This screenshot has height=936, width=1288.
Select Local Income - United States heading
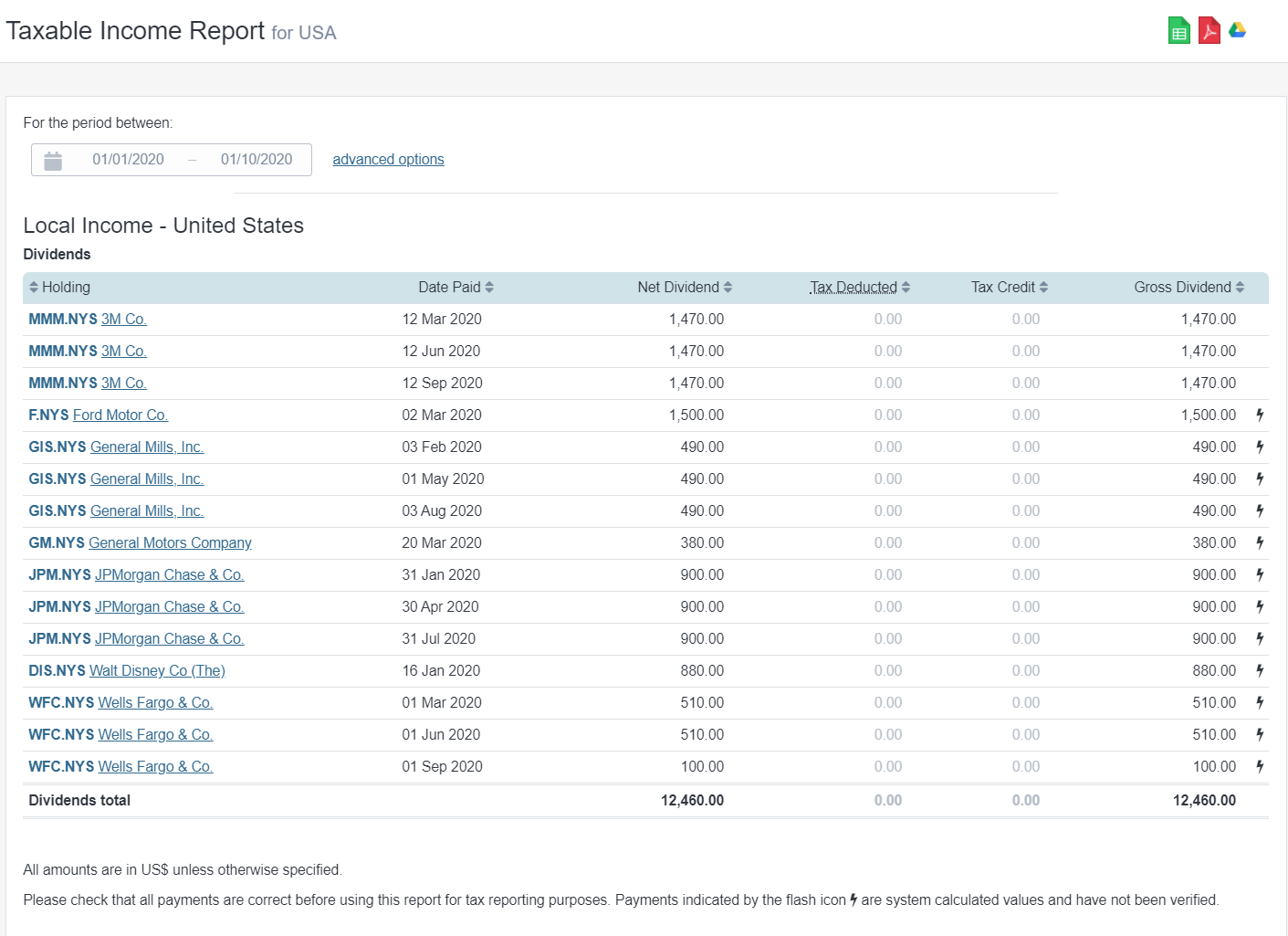(x=163, y=226)
